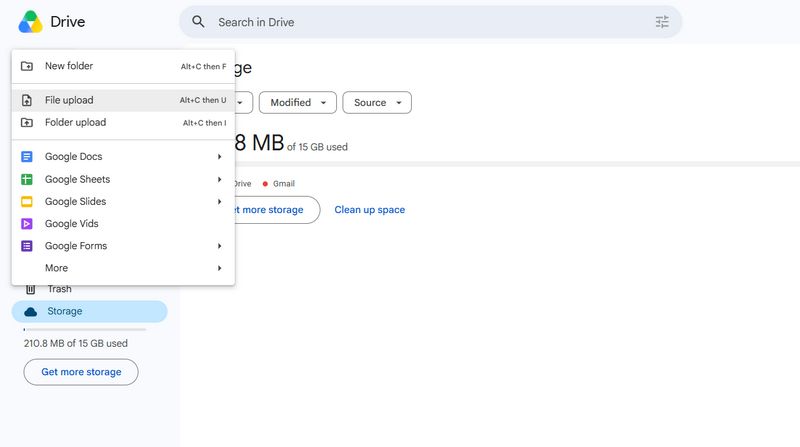Viewport: 800px width, 447px height.
Task: Click the New folder icon
Action: [x=27, y=66]
